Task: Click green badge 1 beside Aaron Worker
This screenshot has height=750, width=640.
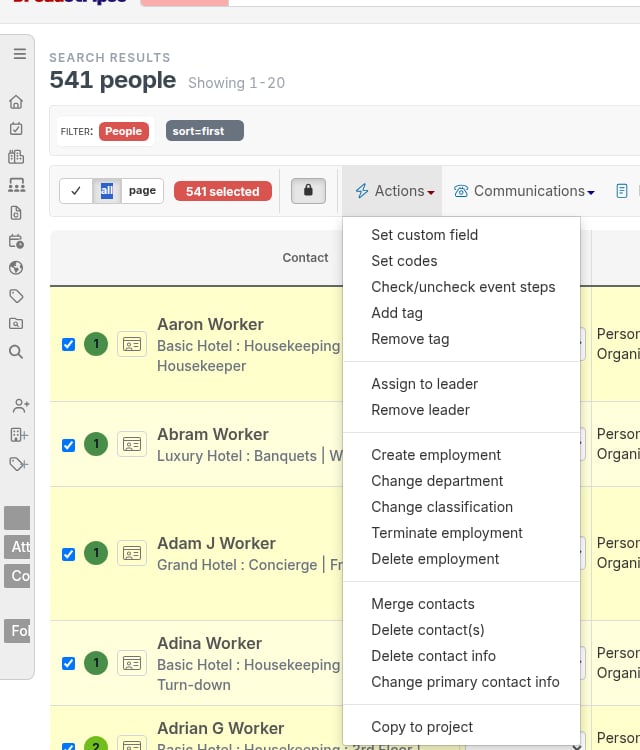Action: [96, 344]
